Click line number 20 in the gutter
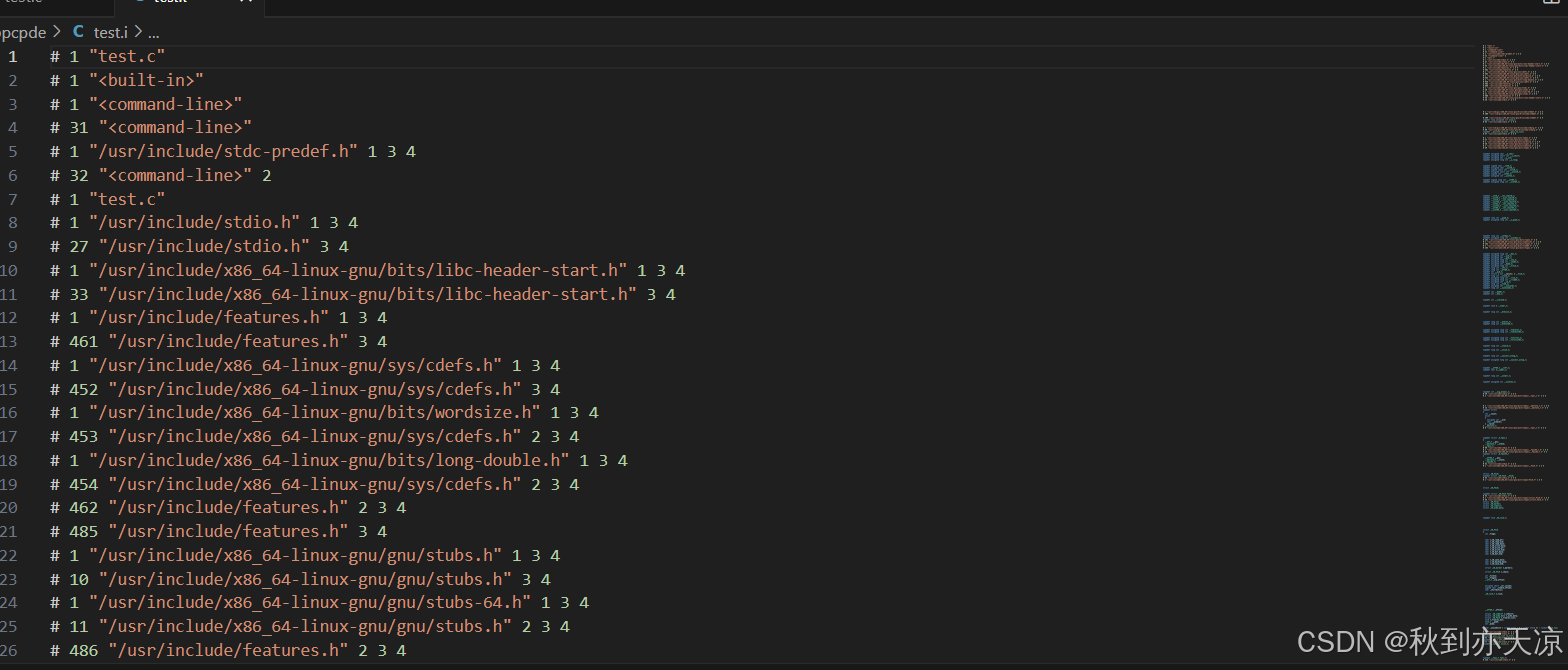The width and height of the screenshot is (1568, 670). coord(9,508)
